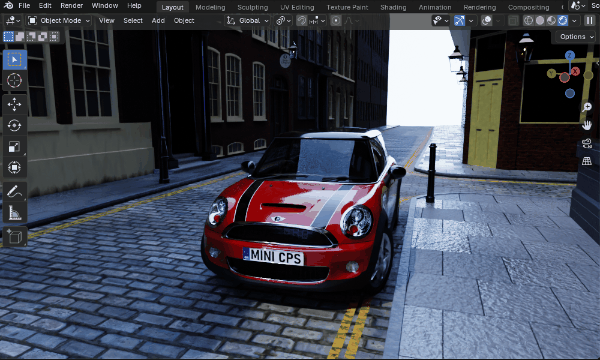This screenshot has width=600, height=360.
Task: Toggle Show Gizmo button
Action: coord(459,21)
